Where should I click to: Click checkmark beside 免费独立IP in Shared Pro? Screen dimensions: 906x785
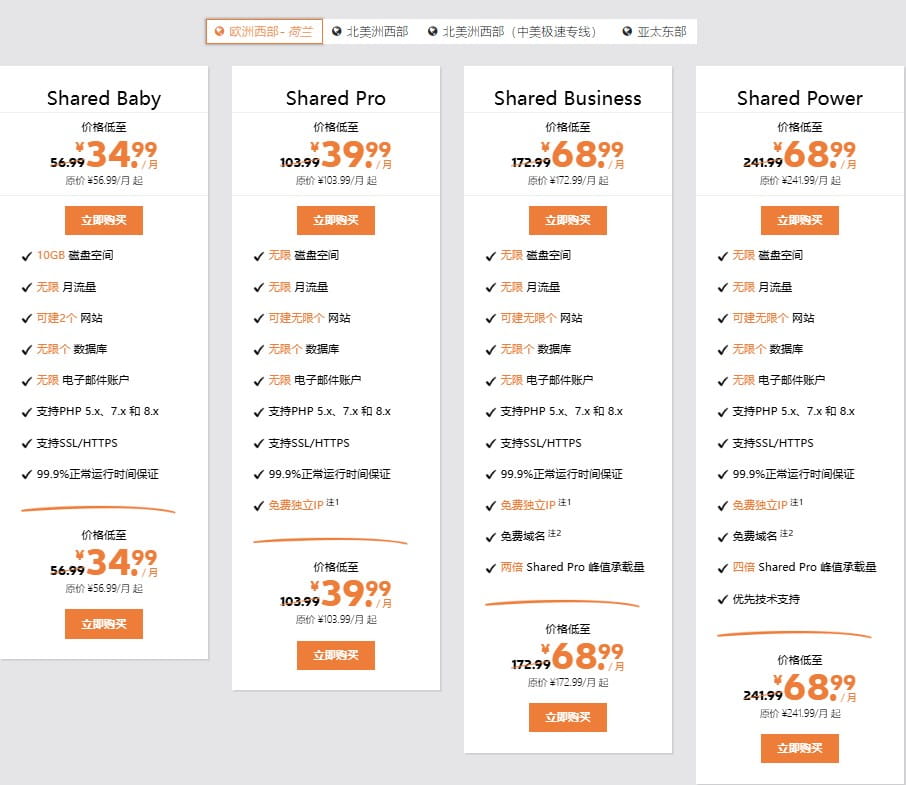[x=258, y=505]
